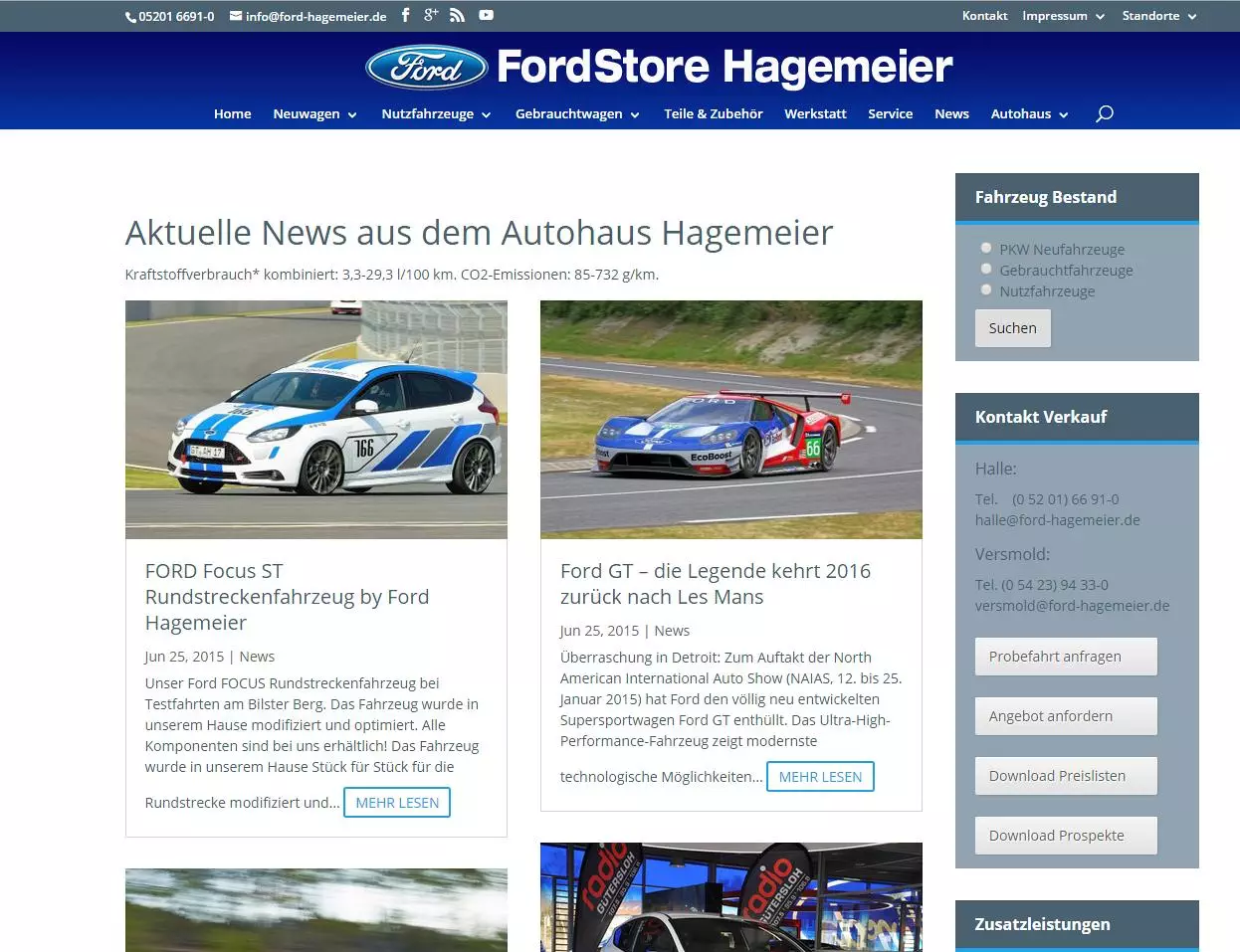Open the Ford GT Le Mans thumbnail

click(731, 420)
